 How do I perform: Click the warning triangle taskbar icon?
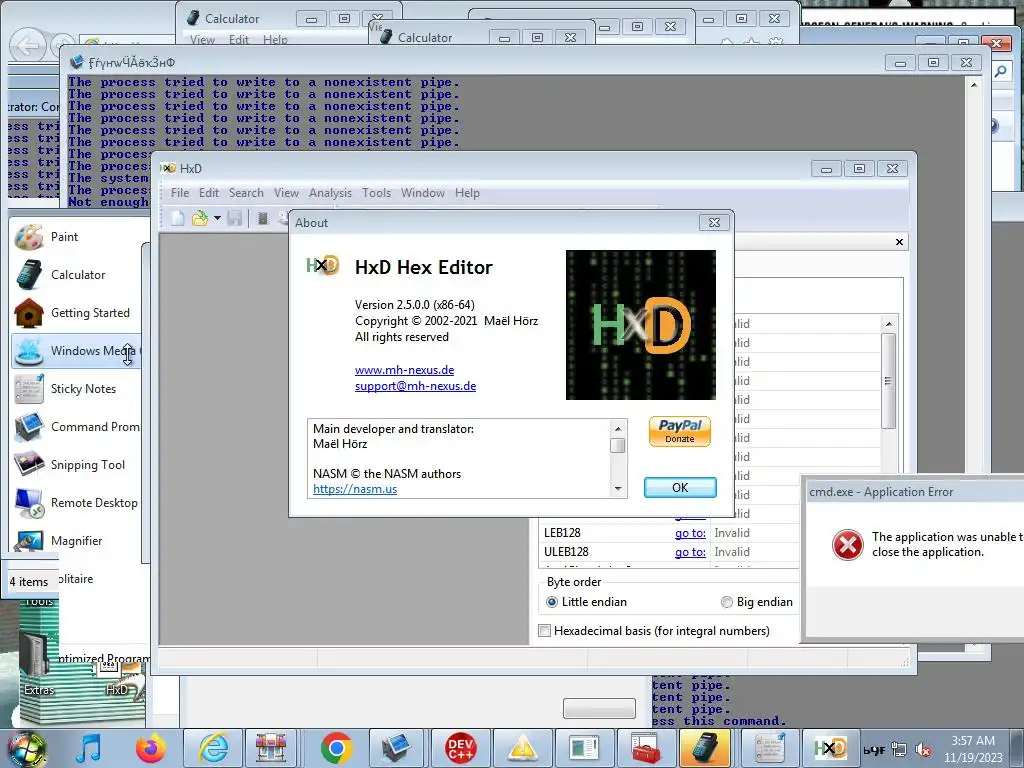522,748
